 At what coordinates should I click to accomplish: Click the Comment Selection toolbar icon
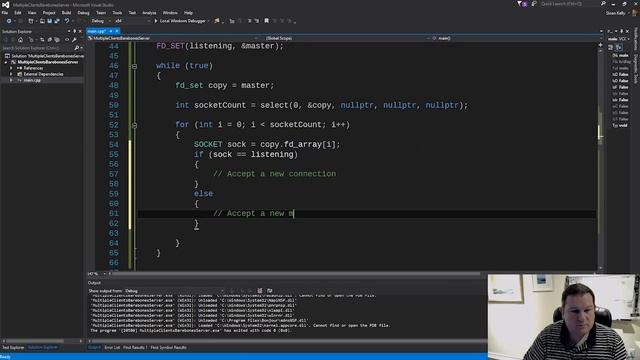[x=249, y=21]
